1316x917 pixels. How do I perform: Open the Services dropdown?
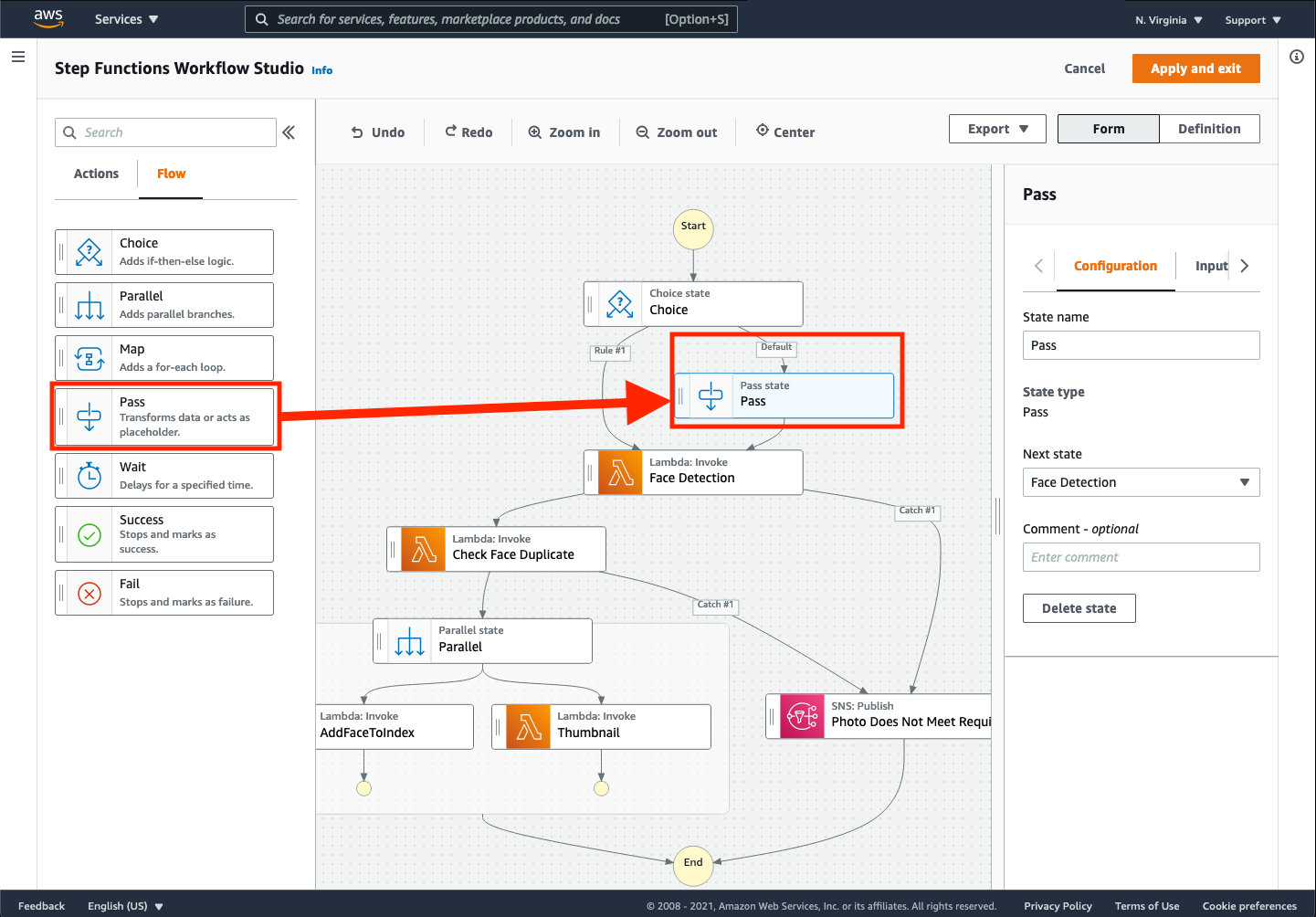point(127,19)
